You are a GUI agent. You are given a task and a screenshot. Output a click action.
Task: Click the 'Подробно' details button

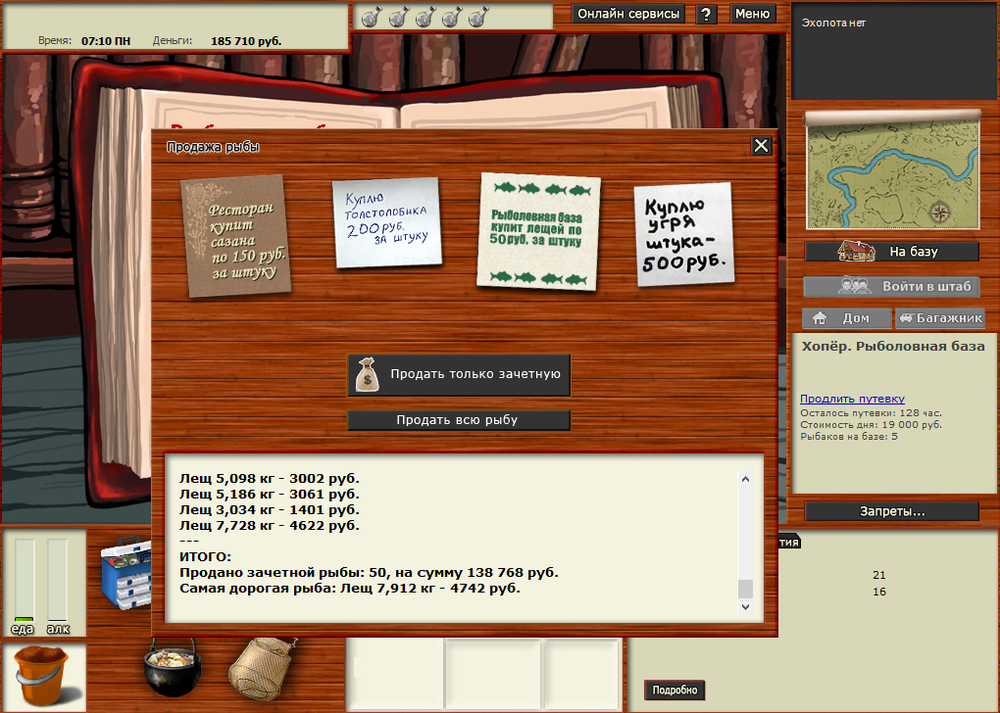pyautogui.click(x=675, y=690)
